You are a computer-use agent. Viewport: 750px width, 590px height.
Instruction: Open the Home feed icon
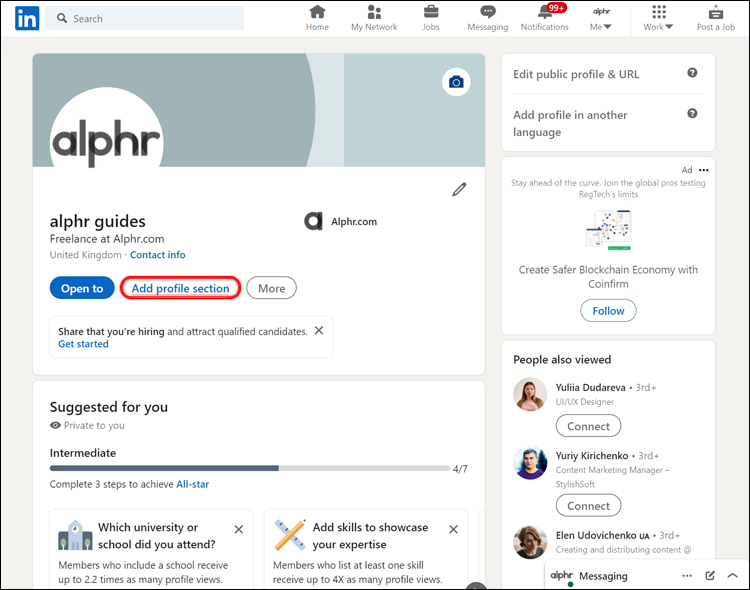coord(317,11)
